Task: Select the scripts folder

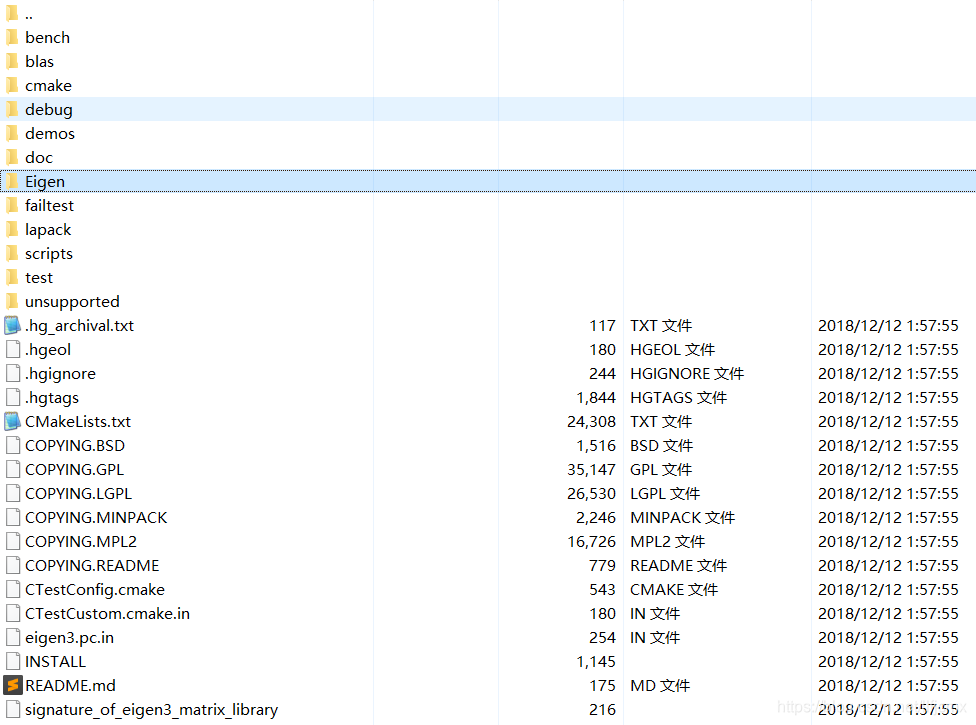Action: coord(47,253)
